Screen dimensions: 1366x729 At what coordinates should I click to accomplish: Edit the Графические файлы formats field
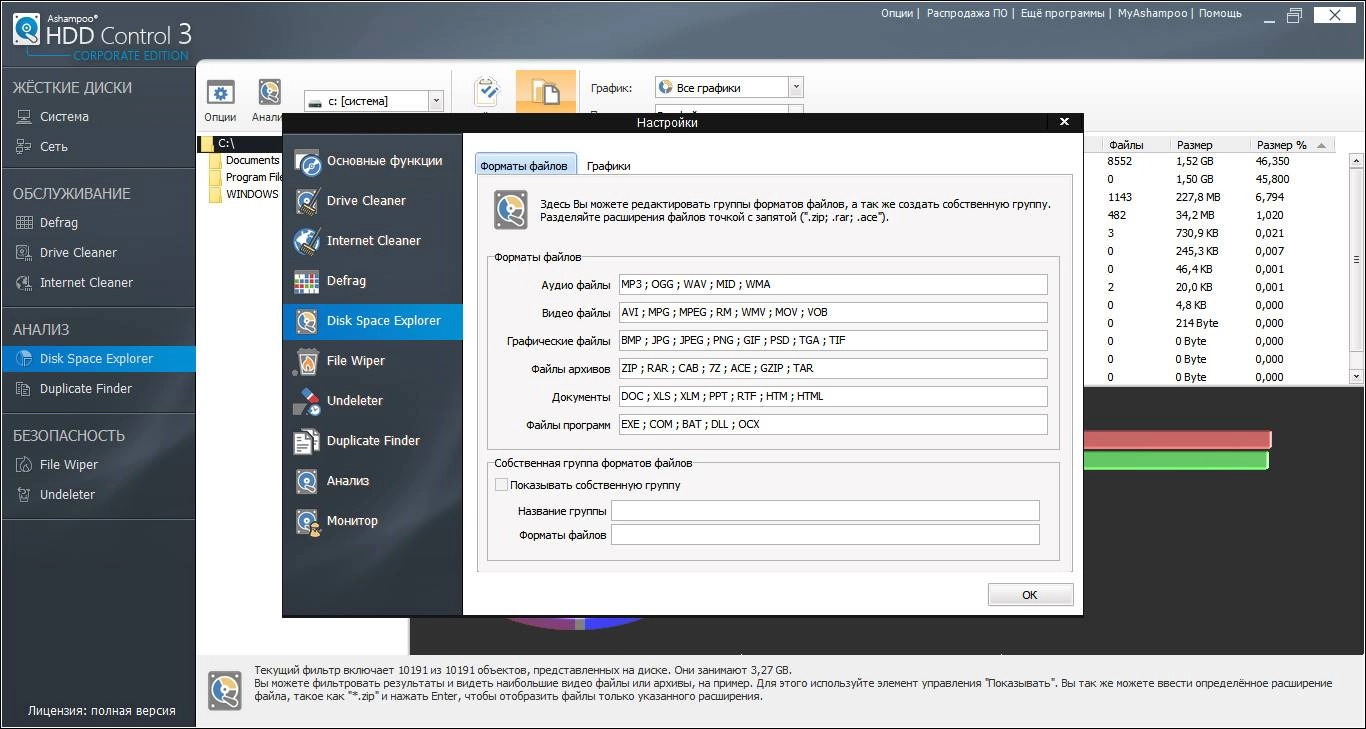click(x=833, y=341)
